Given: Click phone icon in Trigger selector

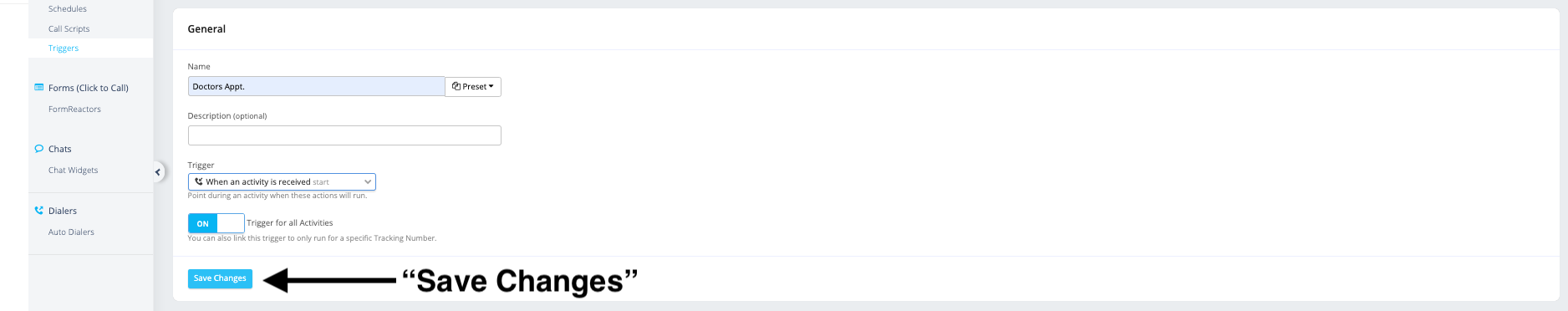Looking at the screenshot, I should coord(199,181).
